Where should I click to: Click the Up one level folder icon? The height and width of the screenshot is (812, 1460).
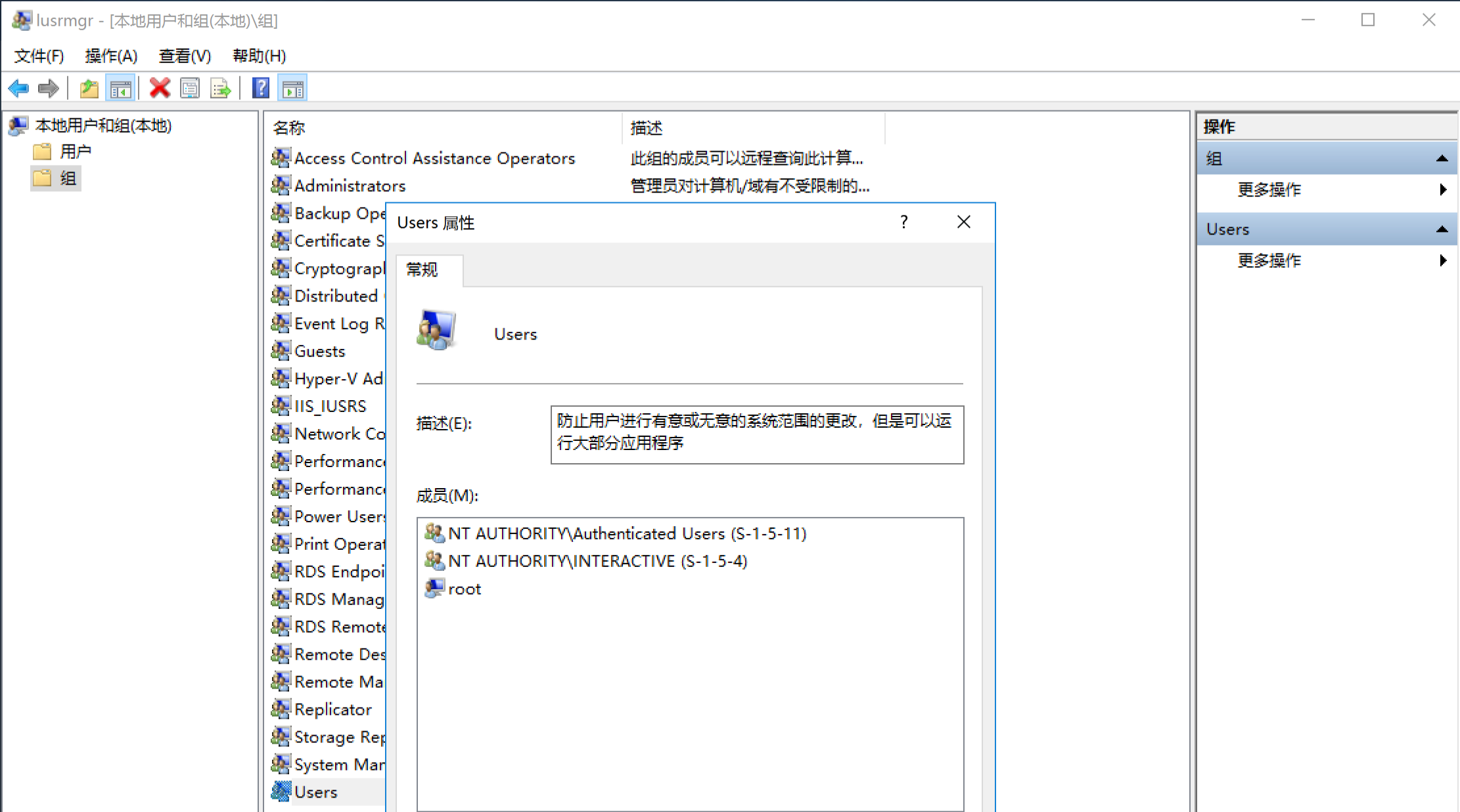[x=89, y=88]
